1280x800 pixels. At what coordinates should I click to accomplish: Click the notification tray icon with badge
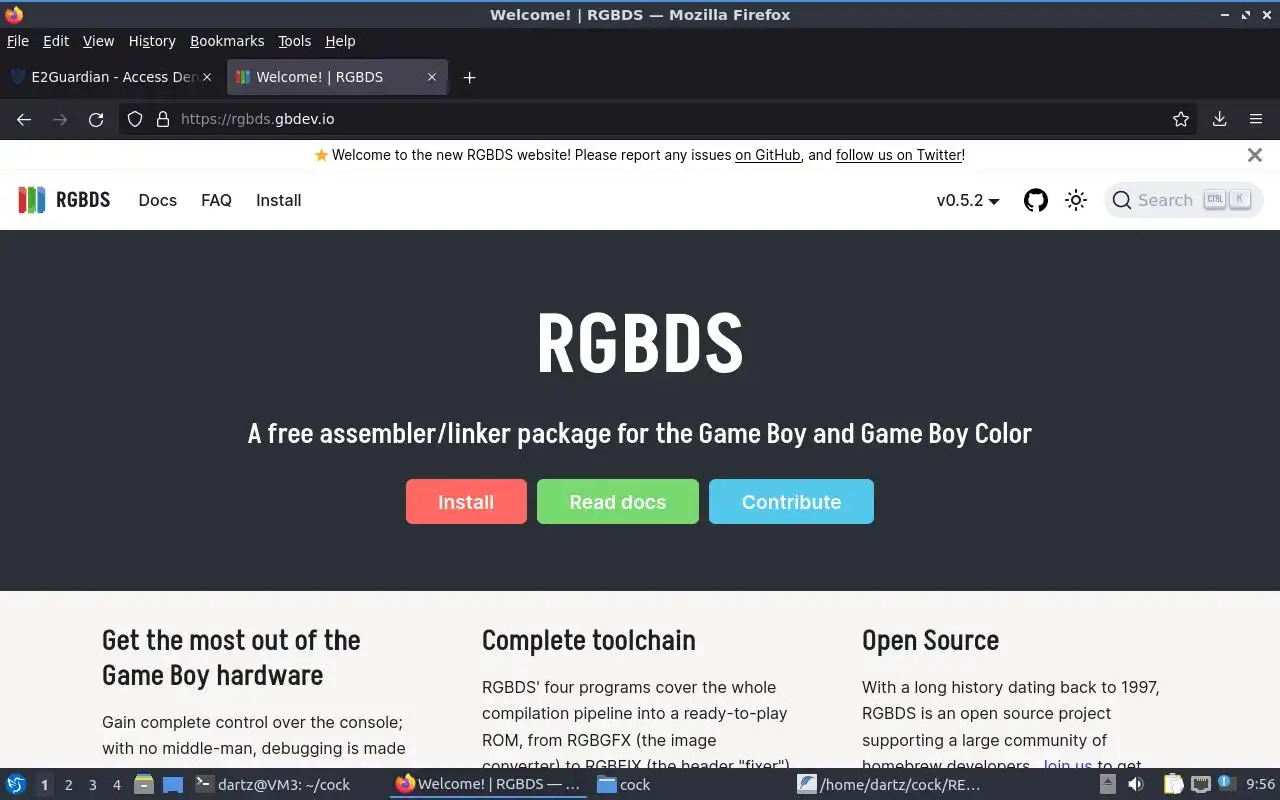point(1226,784)
